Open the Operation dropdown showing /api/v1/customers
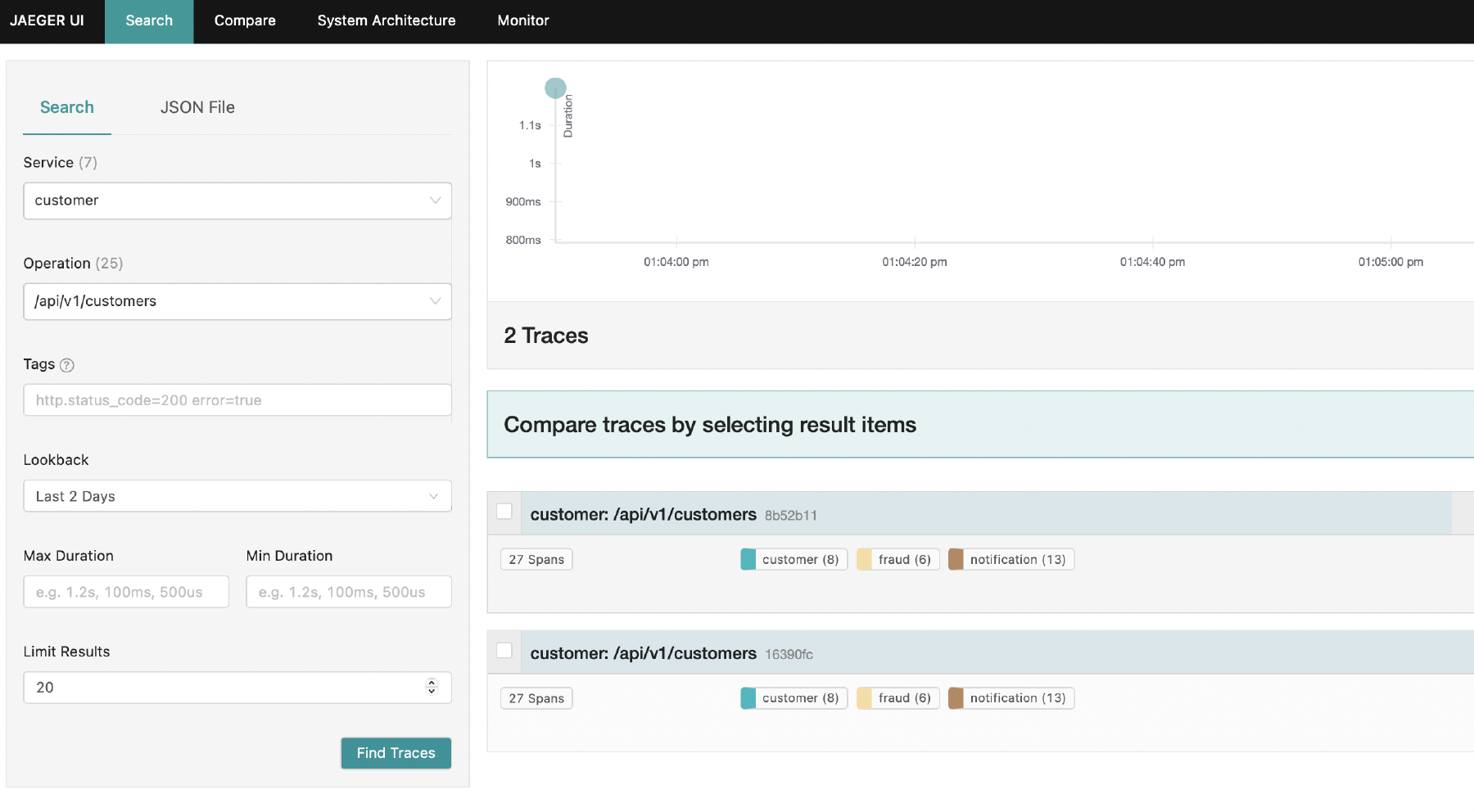This screenshot has height=812, width=1474. pyautogui.click(x=237, y=301)
